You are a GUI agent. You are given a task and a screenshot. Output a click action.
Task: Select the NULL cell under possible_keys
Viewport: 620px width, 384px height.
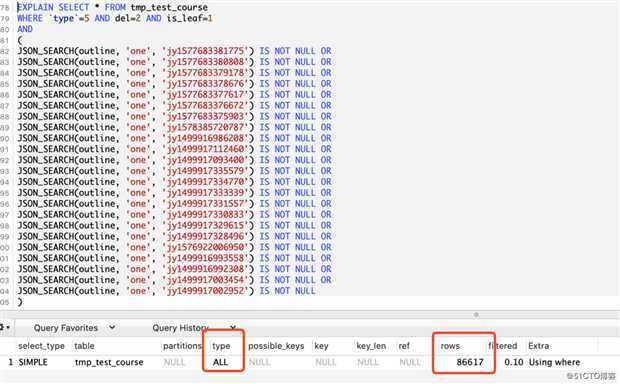coord(259,362)
